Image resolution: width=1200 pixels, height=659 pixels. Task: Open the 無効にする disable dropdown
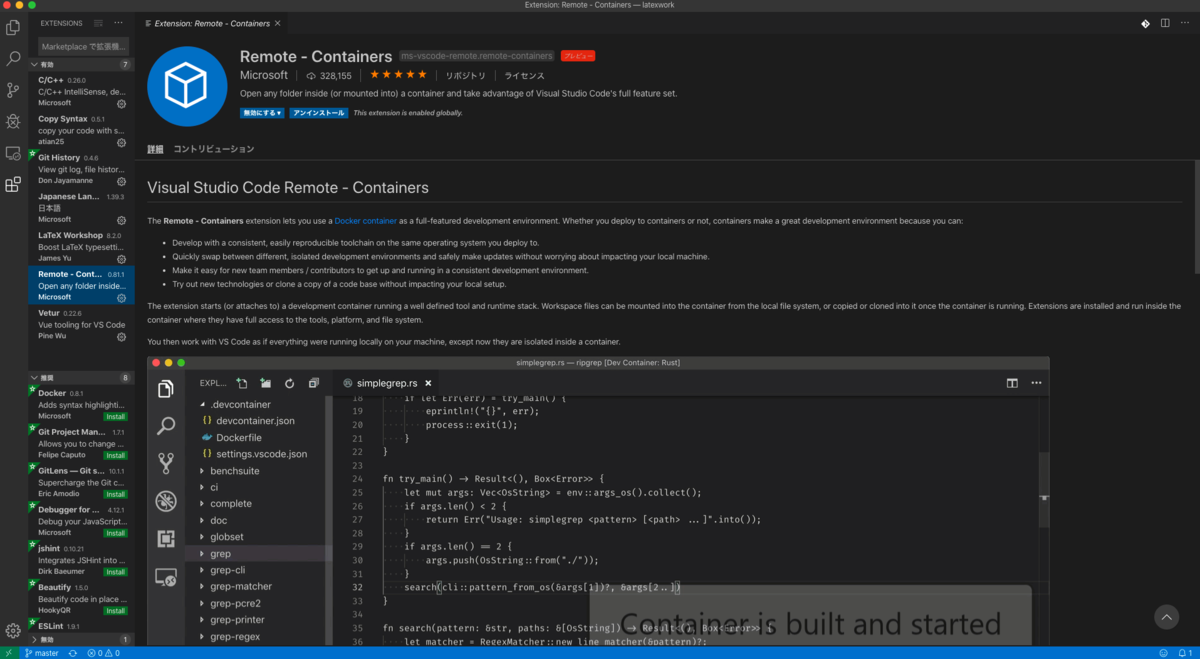point(262,113)
